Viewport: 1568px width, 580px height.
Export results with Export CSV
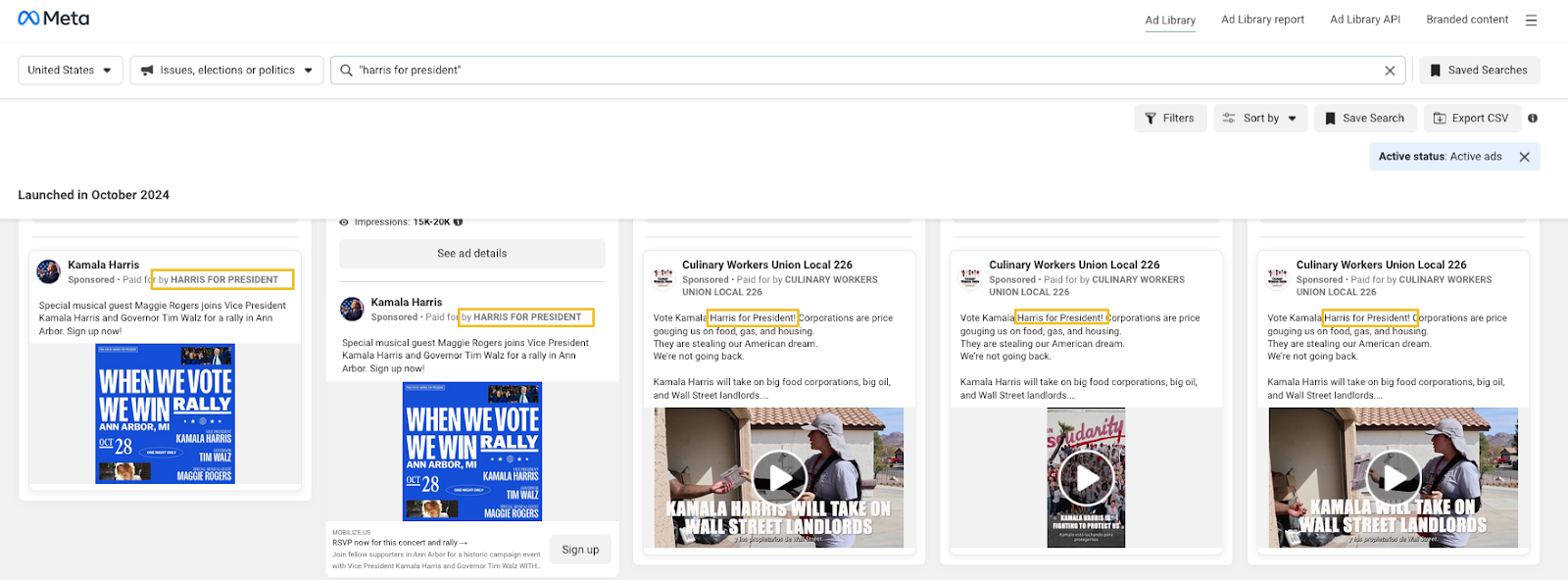coord(1472,119)
